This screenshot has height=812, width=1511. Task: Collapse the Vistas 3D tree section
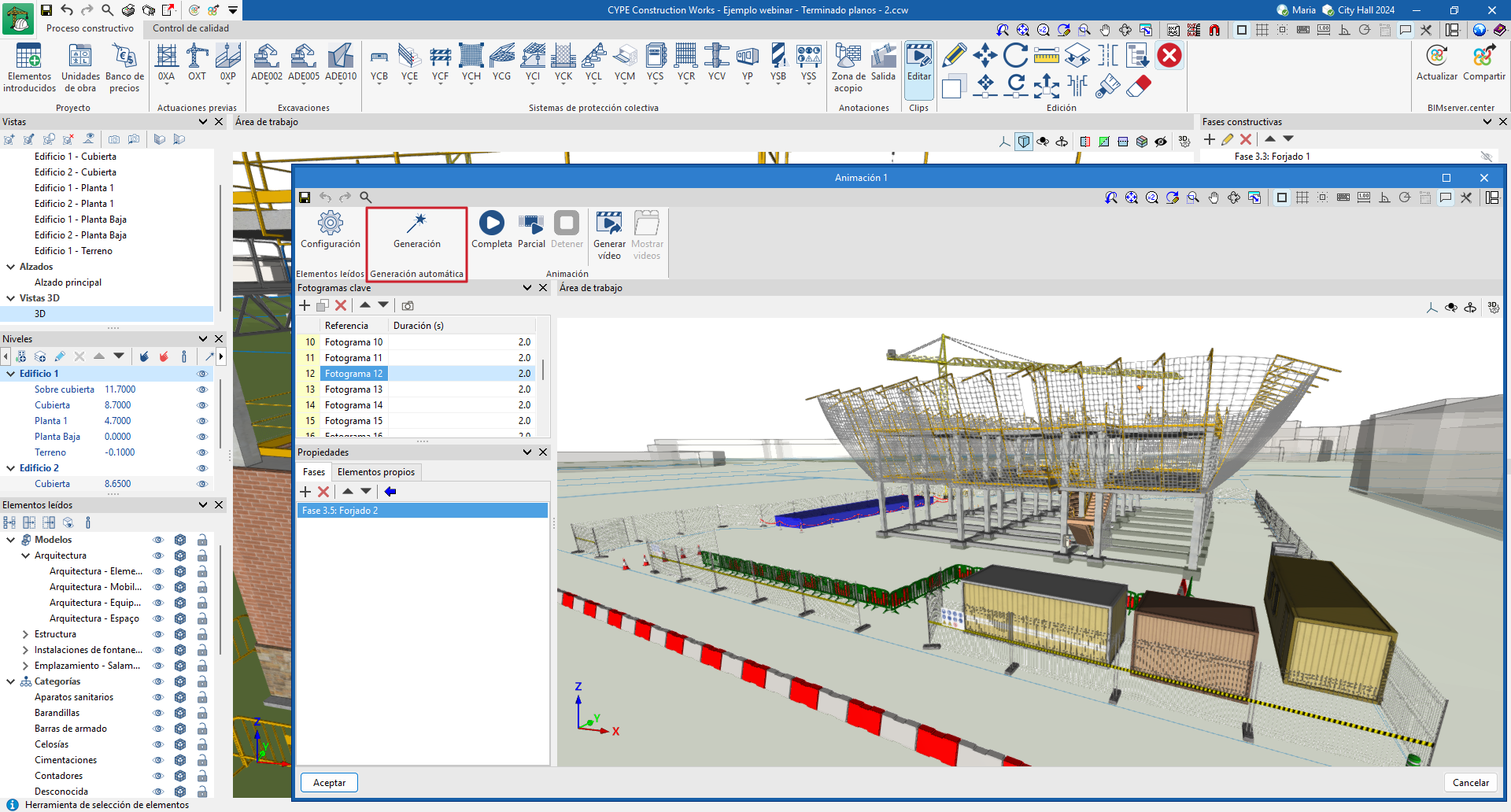(x=11, y=298)
